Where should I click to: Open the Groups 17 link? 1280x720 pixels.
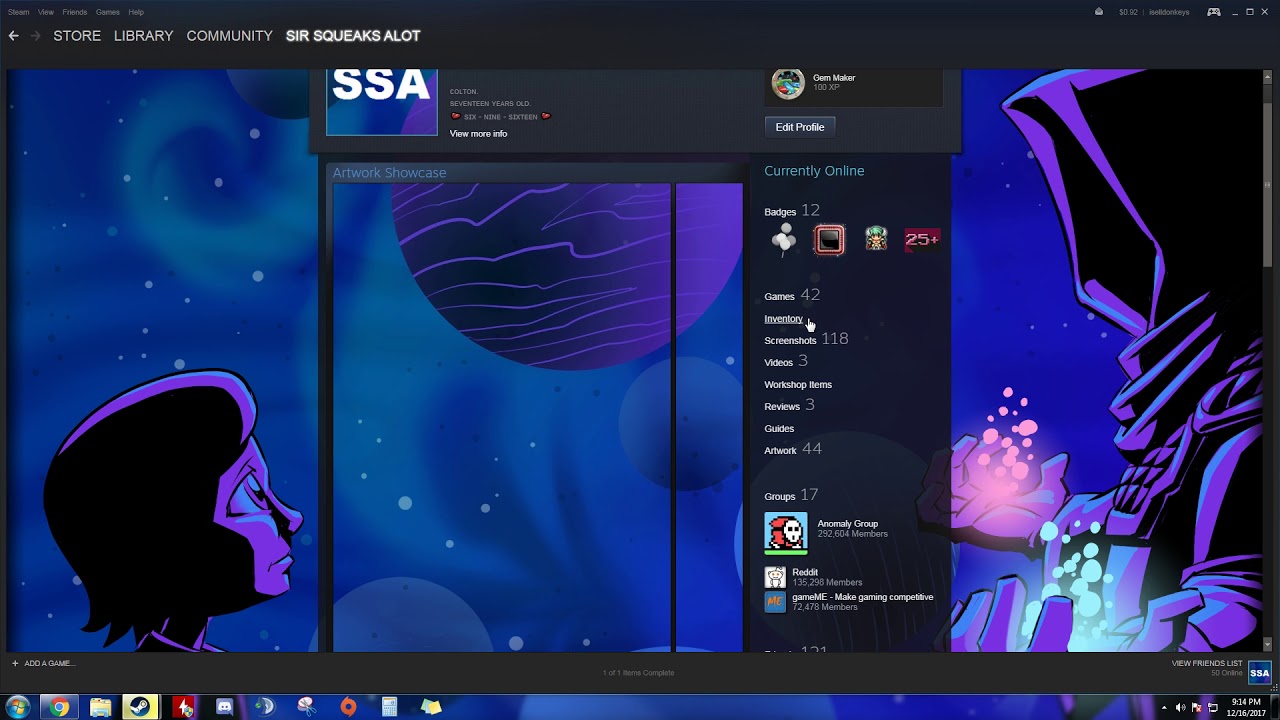tap(791, 496)
